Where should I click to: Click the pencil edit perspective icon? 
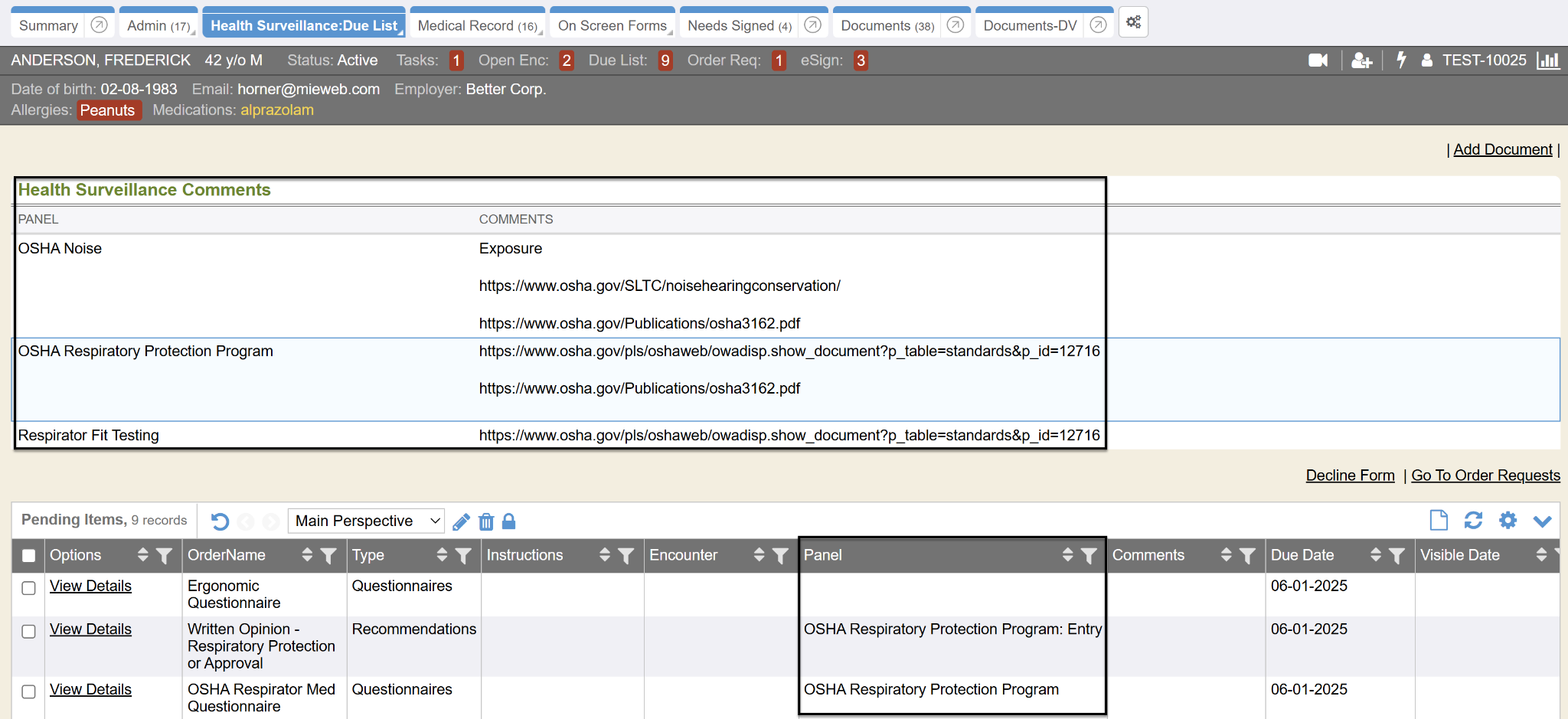pyautogui.click(x=461, y=522)
